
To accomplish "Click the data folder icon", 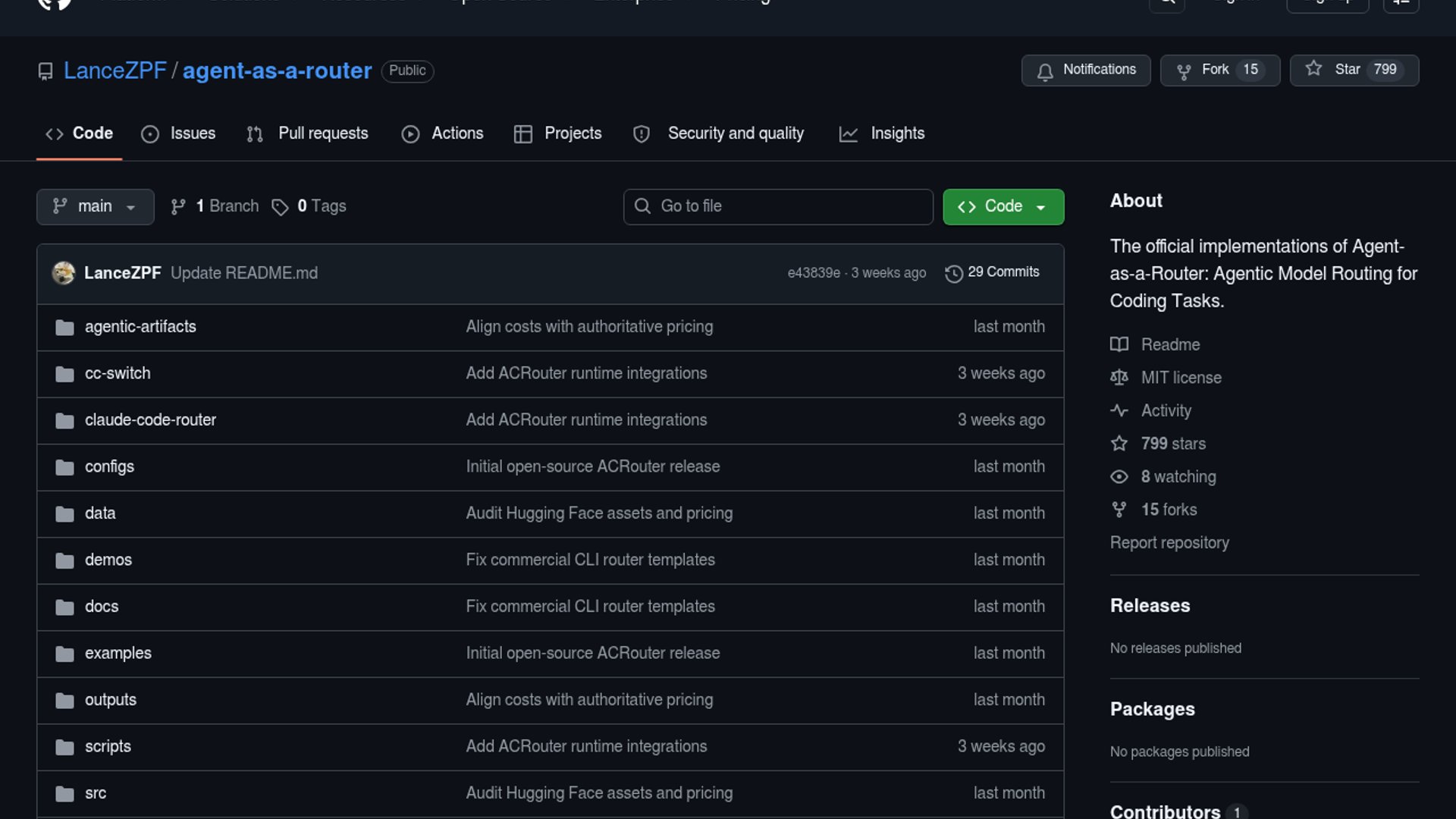I will coord(64,514).
